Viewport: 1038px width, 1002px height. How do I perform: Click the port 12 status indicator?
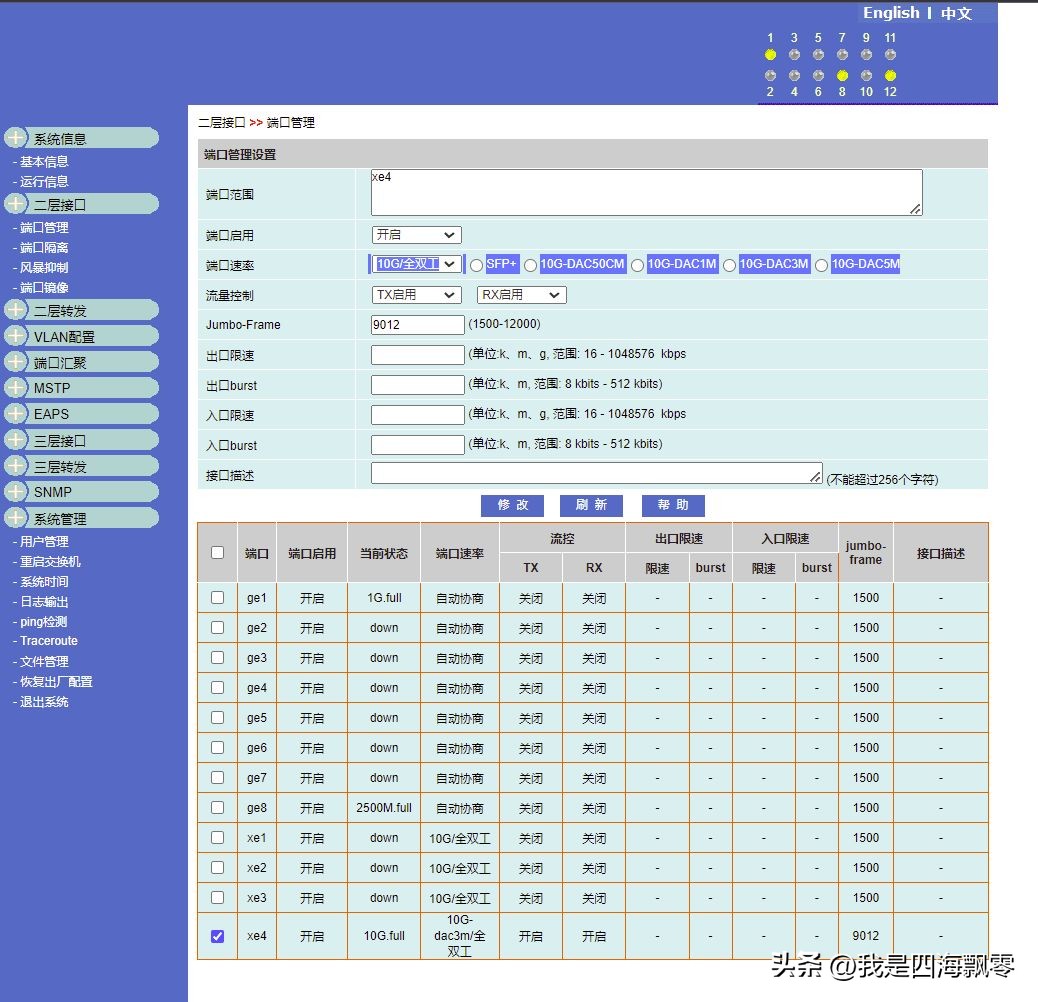click(890, 75)
